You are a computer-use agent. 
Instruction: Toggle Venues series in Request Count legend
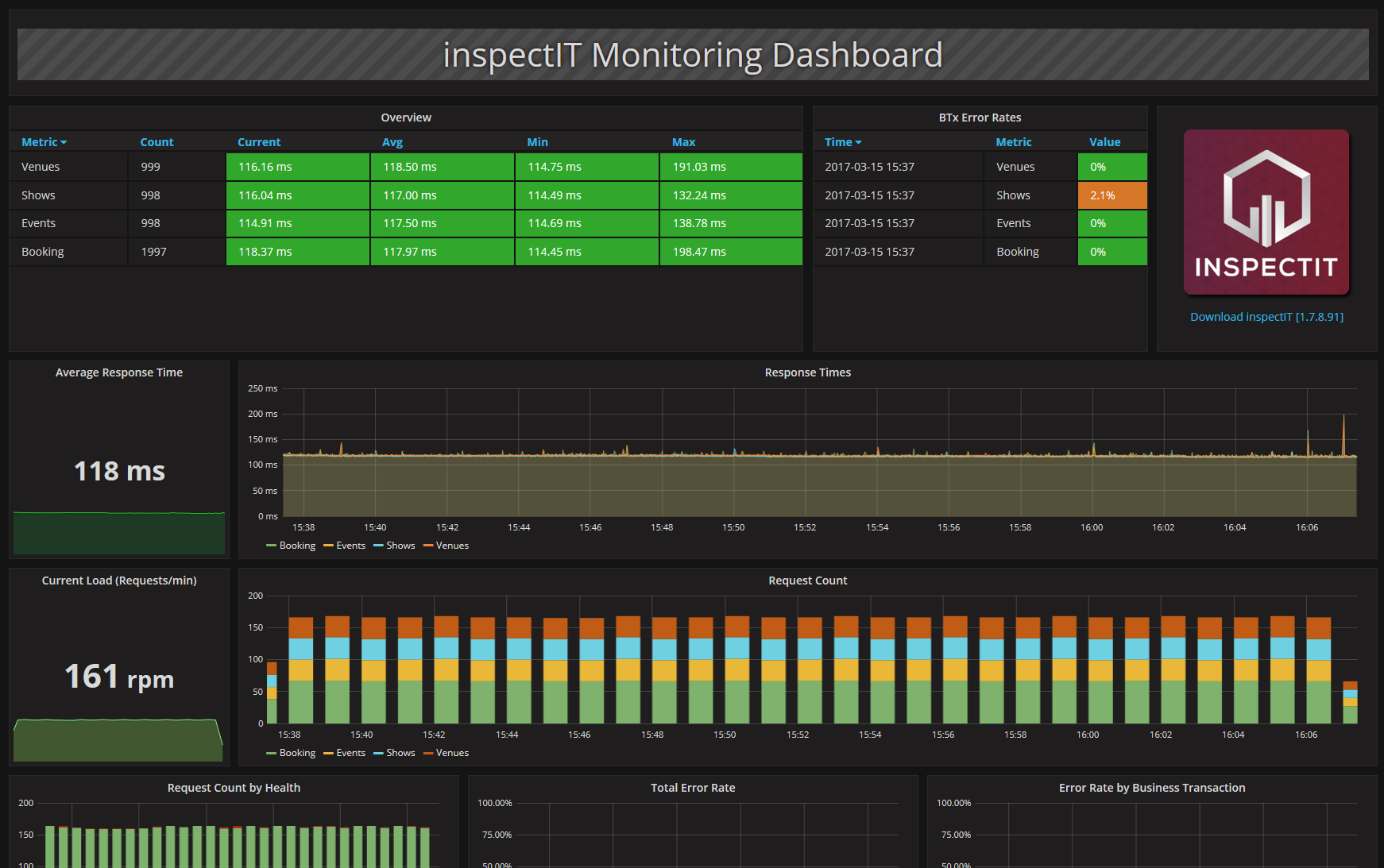[447, 753]
